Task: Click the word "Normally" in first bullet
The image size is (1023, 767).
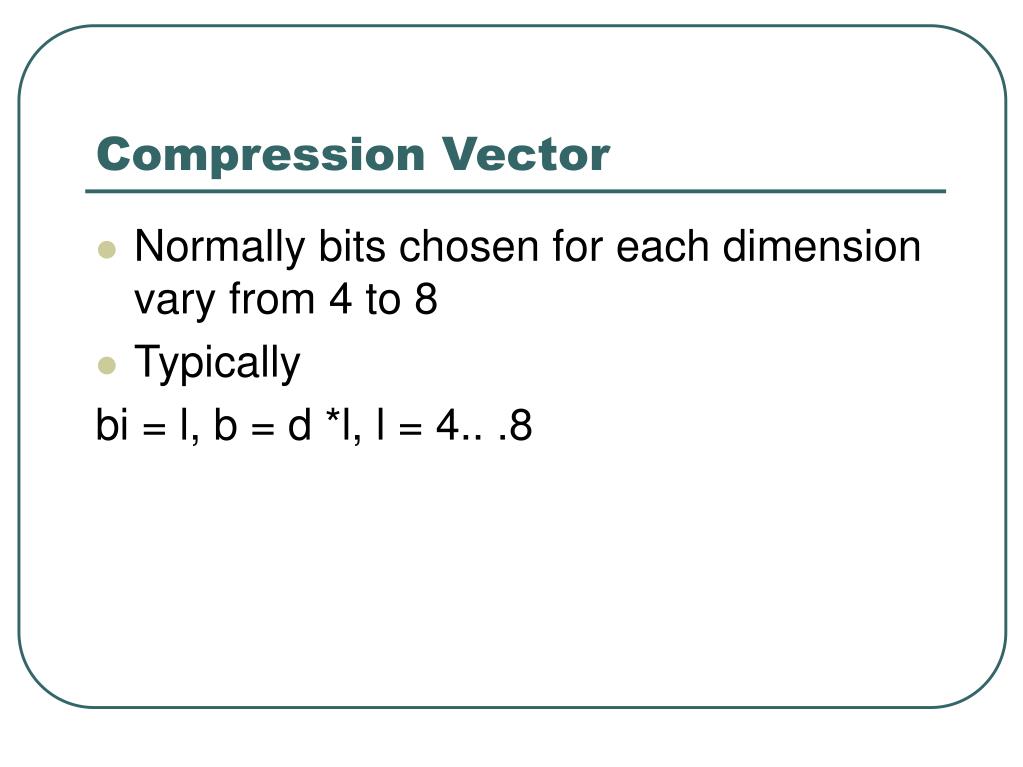Action: pos(220,248)
